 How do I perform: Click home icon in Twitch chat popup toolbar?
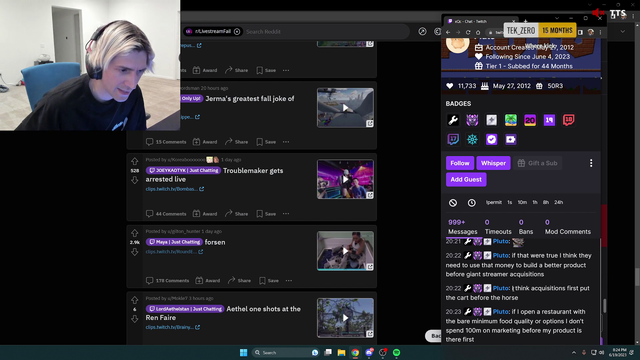coord(478,32)
